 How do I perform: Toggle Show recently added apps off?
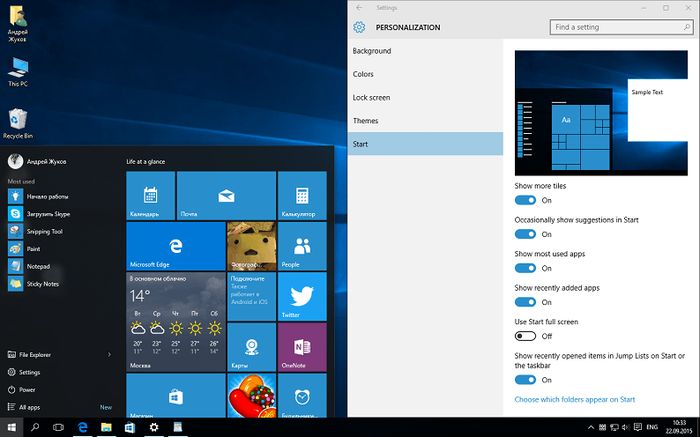click(525, 302)
